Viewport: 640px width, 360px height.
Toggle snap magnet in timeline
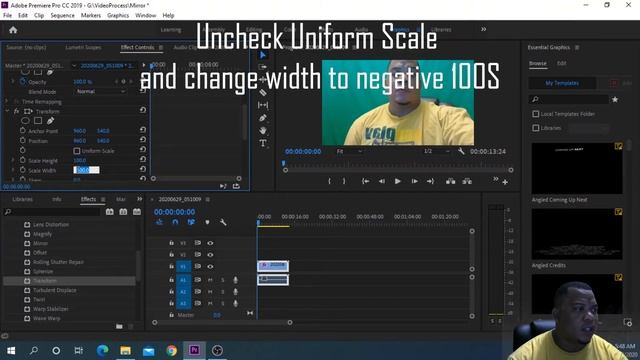(x=175, y=222)
